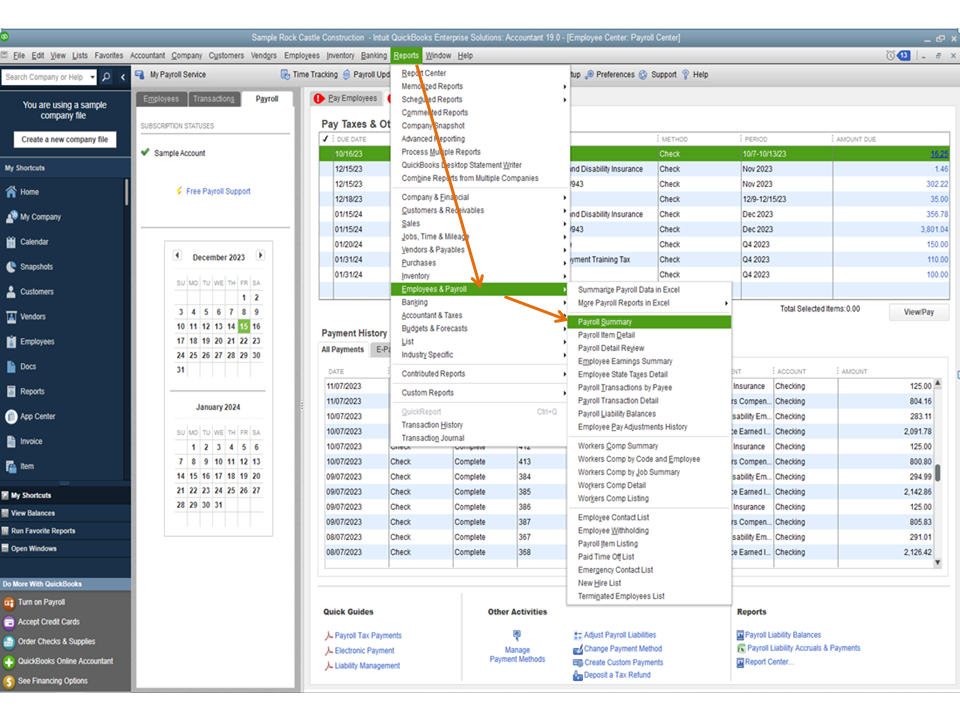Click See Financing Options icon
The width and height of the screenshot is (960, 720).
9,681
